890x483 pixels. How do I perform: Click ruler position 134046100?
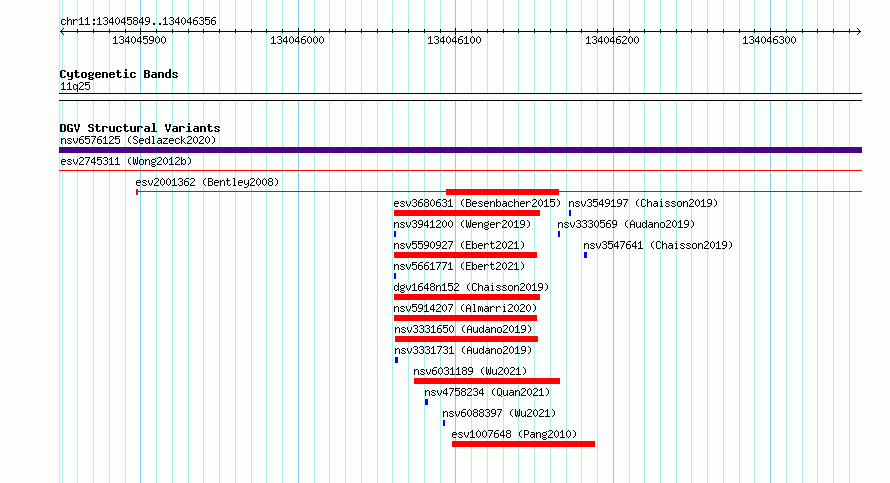coord(454,40)
